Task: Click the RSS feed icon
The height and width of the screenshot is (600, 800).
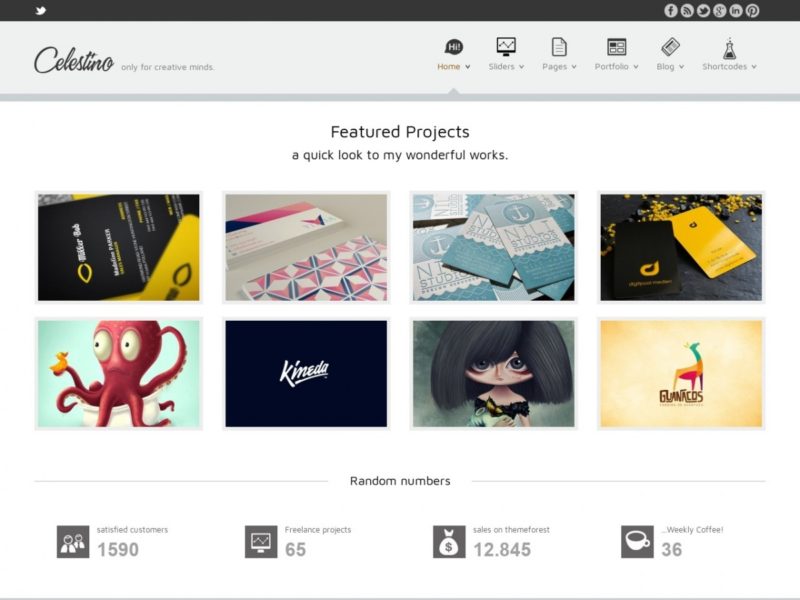Action: point(687,10)
